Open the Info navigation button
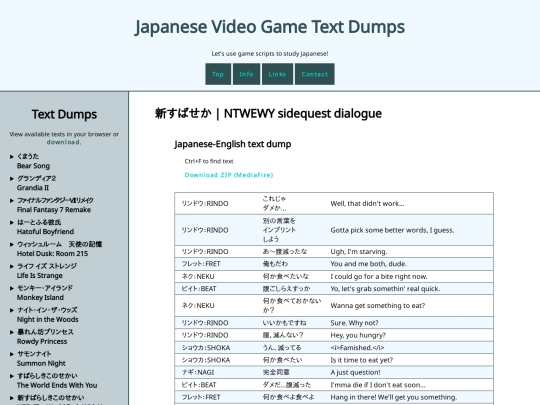540x405 pixels. pyautogui.click(x=246, y=74)
